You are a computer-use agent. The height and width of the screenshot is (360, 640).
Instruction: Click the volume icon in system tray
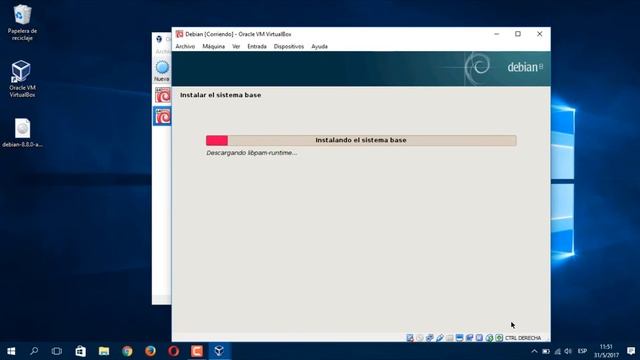point(568,351)
